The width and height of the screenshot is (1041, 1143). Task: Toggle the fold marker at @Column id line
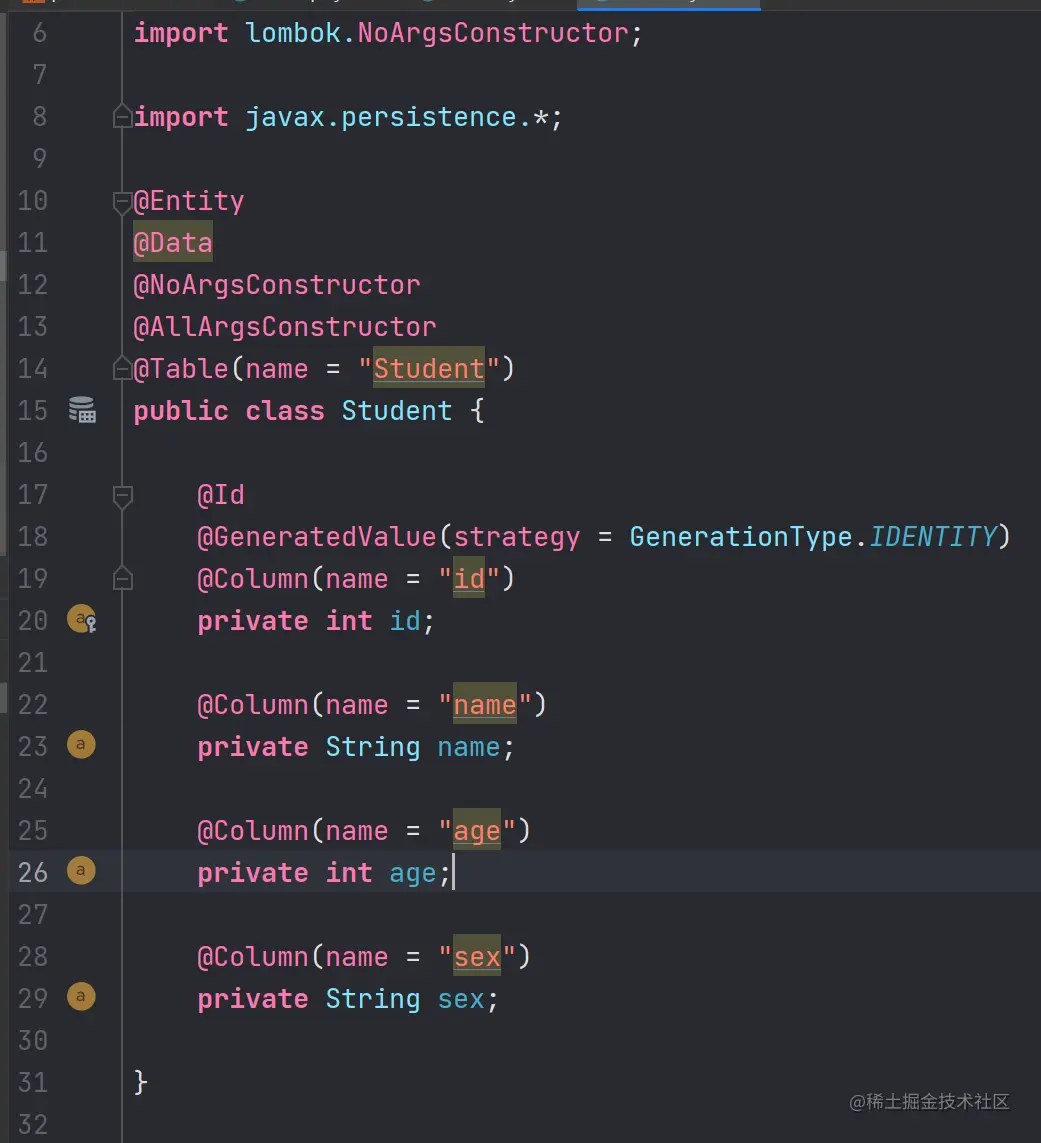point(123,579)
